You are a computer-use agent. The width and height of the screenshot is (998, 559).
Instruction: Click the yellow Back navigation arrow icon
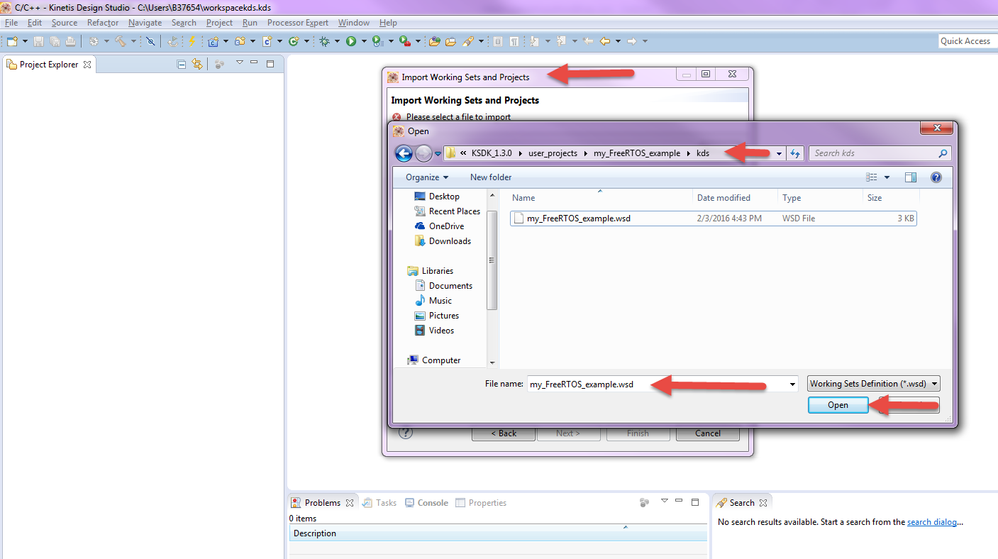pos(605,41)
